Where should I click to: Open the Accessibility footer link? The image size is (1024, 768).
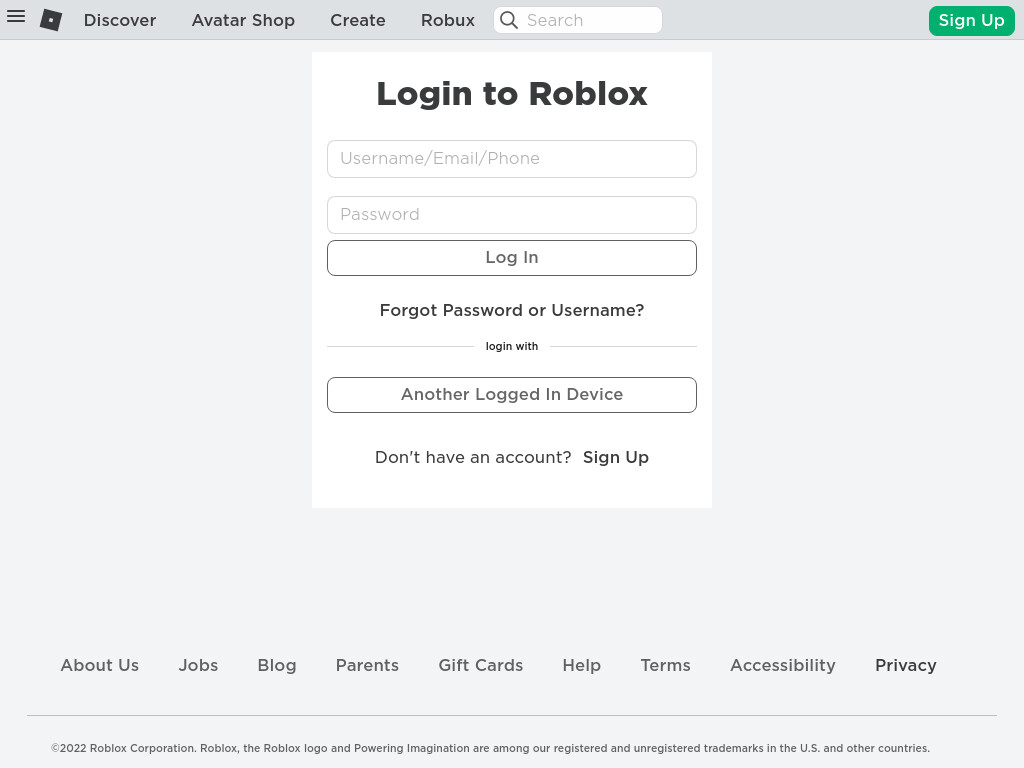pos(782,665)
